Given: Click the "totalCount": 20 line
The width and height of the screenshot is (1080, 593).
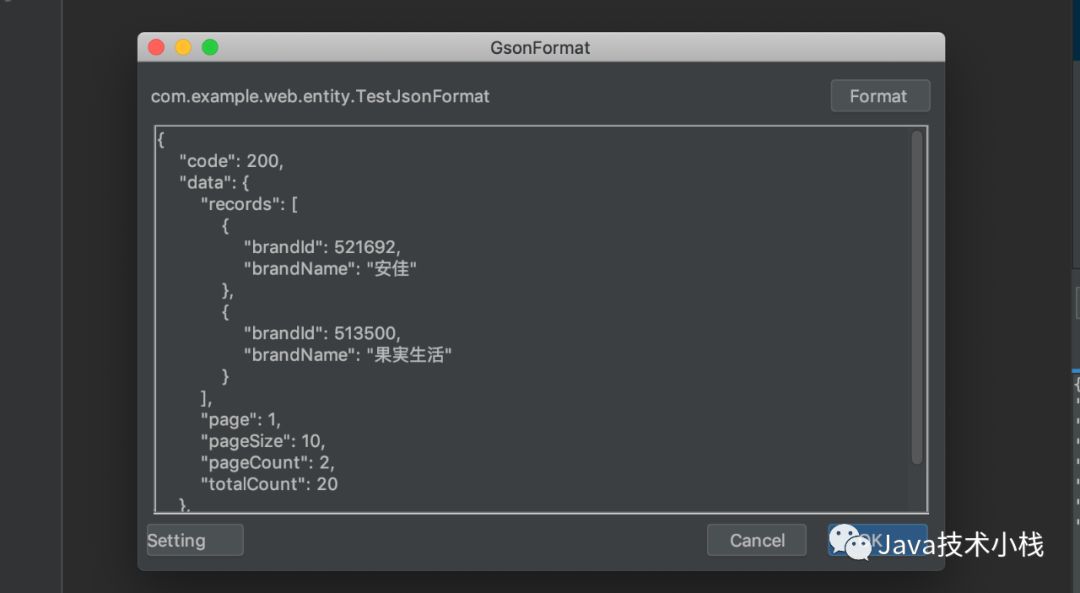Looking at the screenshot, I should pyautogui.click(x=269, y=484).
